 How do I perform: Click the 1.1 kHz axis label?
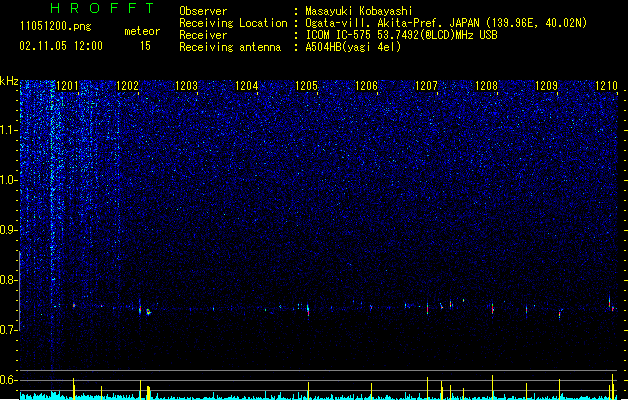[x=8, y=130]
